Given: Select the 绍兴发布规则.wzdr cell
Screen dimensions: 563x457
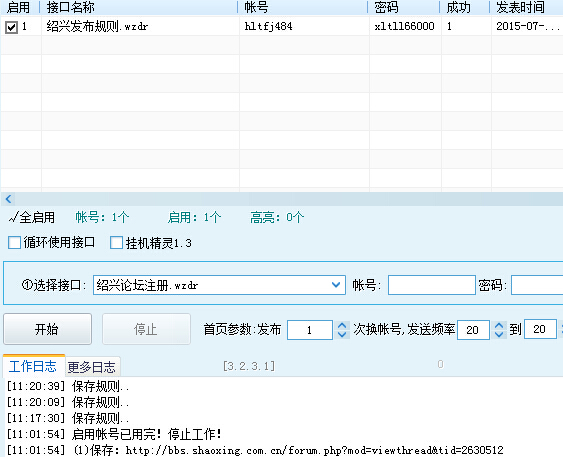Looking at the screenshot, I should click(x=140, y=26).
